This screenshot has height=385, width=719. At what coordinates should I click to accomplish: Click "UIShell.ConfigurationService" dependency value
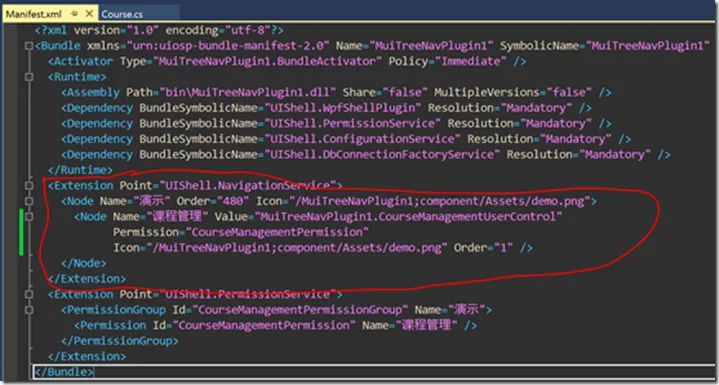(362, 139)
